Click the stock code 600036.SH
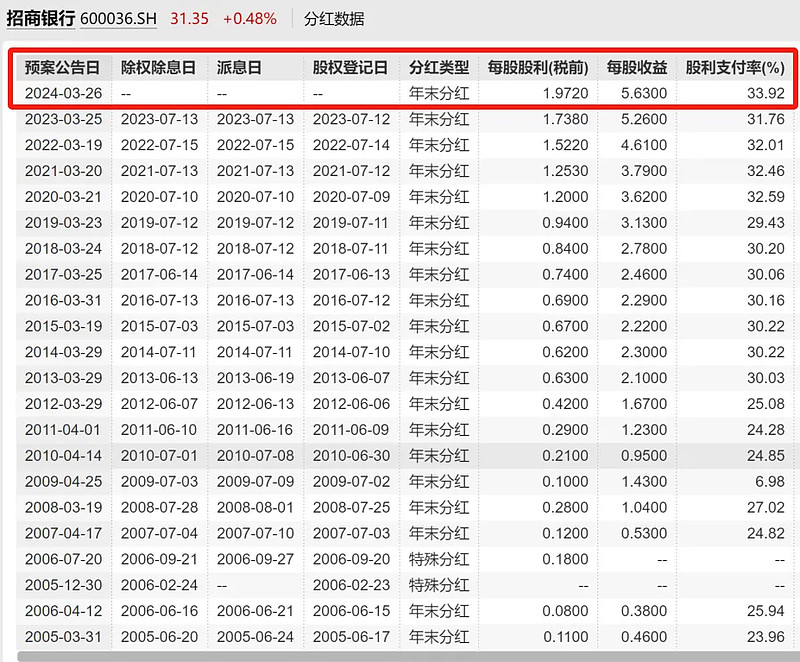 118,19
